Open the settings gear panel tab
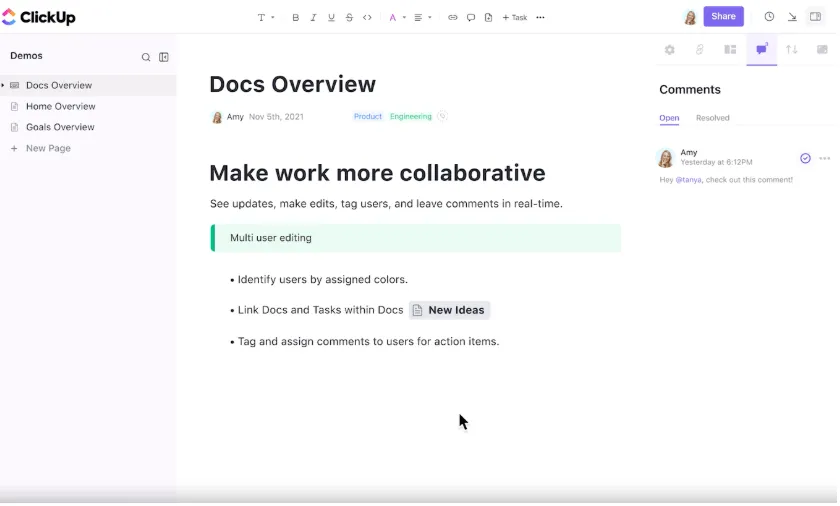This screenshot has width=840, height=506. tap(670, 50)
